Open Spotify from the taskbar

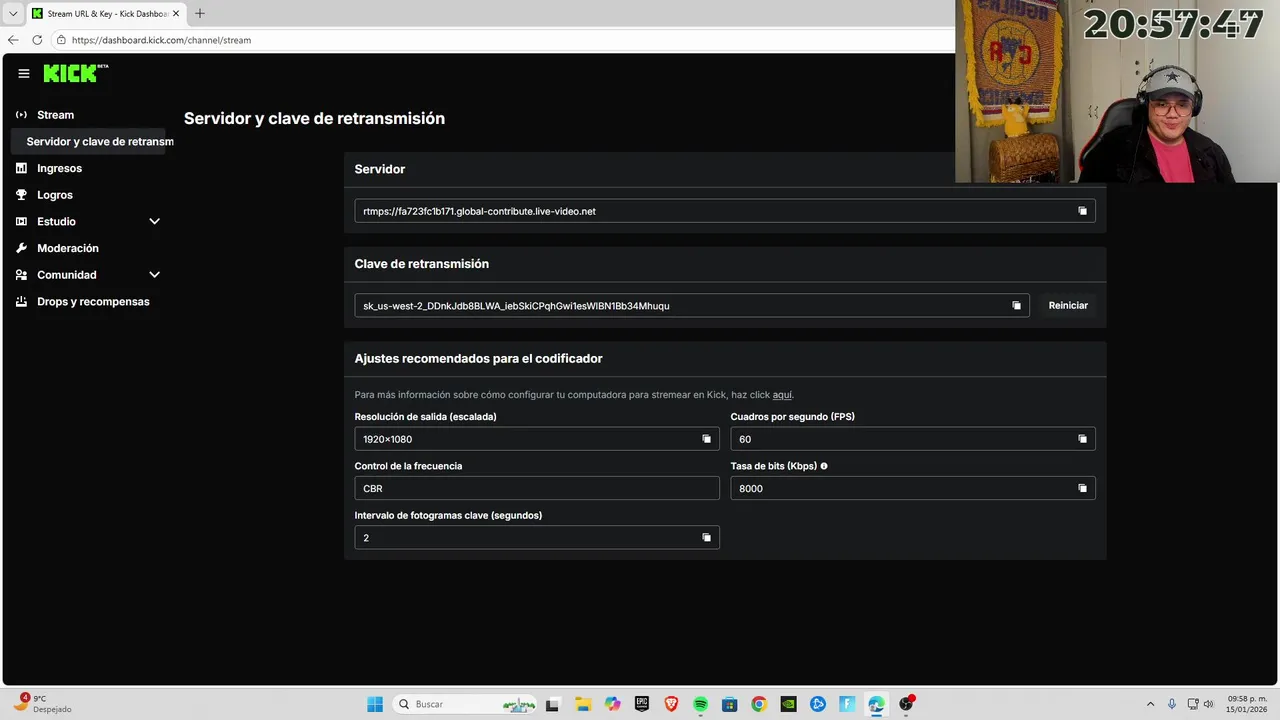click(701, 704)
